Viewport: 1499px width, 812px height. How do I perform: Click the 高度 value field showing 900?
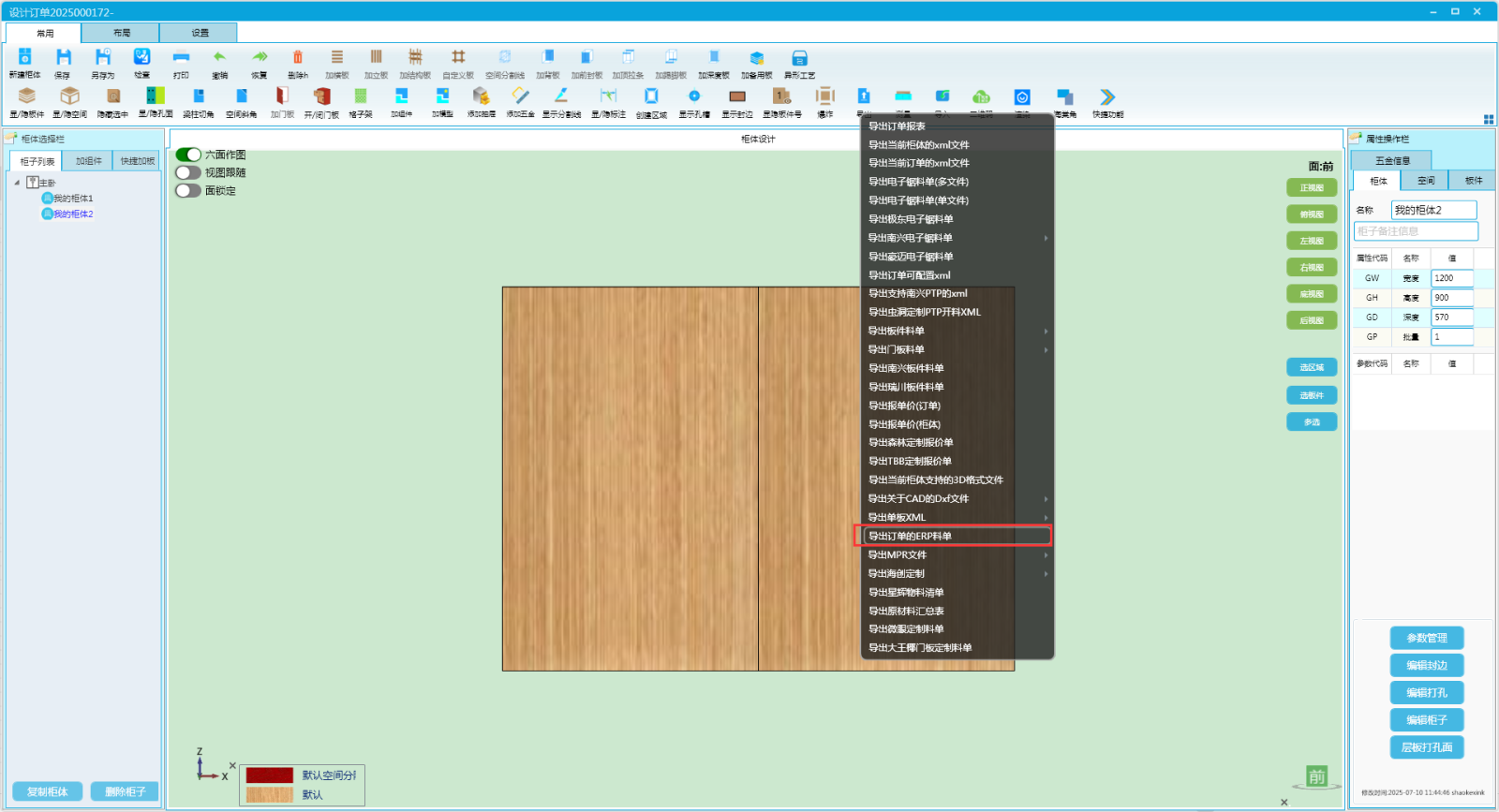pos(1452,298)
